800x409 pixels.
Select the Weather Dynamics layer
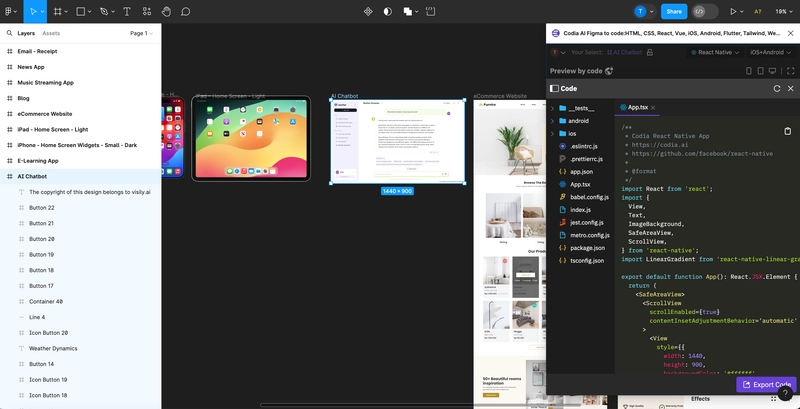tap(53, 348)
